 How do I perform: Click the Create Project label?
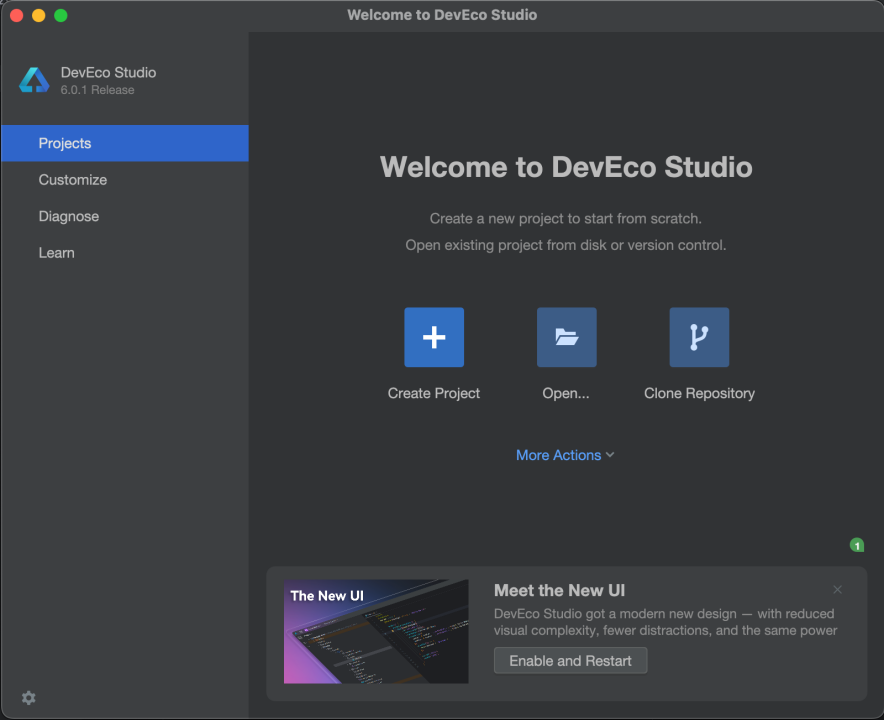coord(434,393)
